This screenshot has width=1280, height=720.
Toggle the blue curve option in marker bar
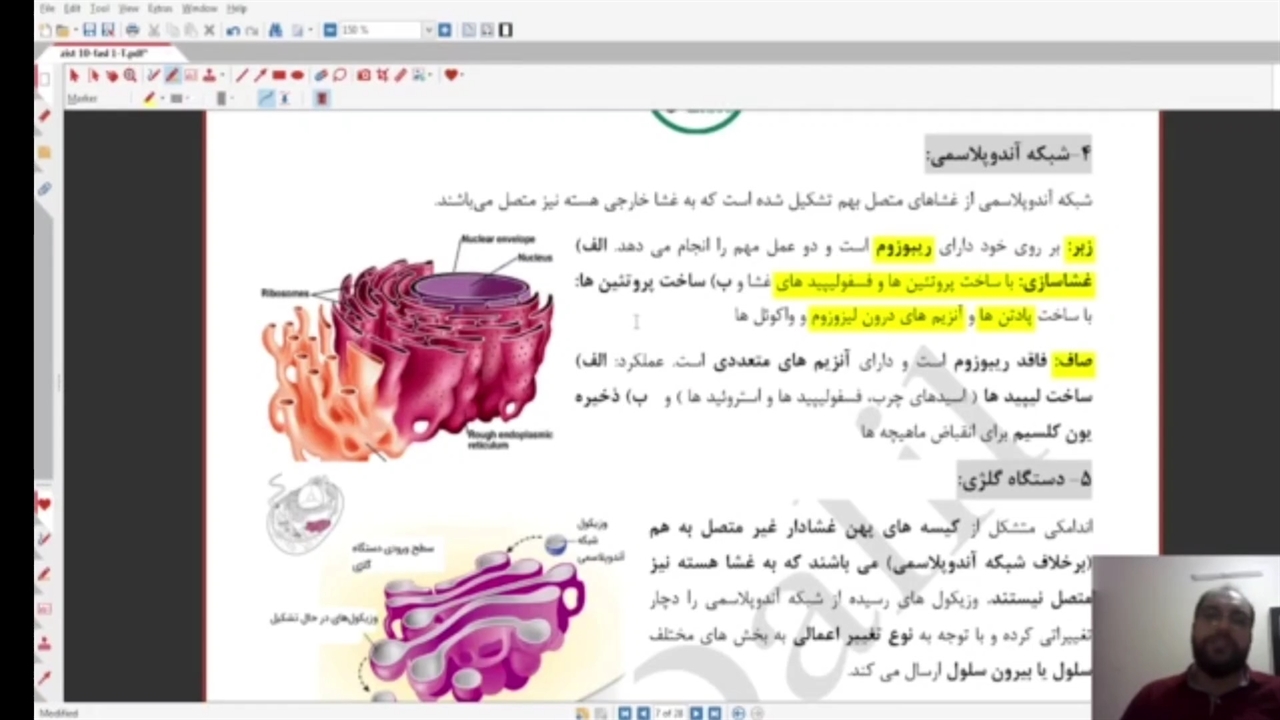coord(265,98)
